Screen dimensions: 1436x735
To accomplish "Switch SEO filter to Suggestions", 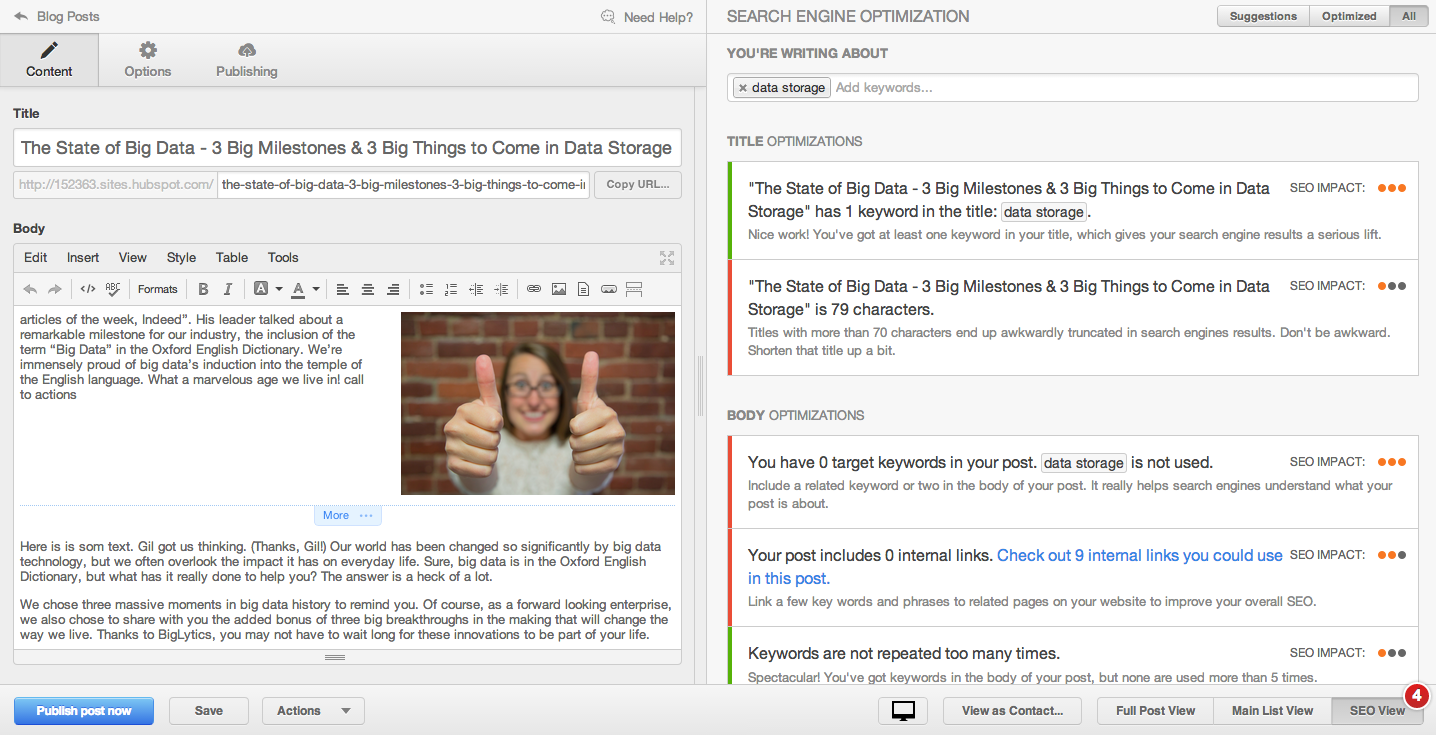I will tap(1263, 16).
